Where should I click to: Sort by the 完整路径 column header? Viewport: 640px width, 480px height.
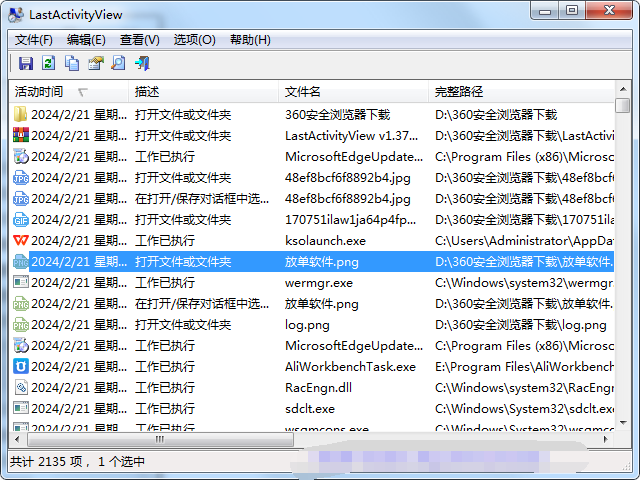point(521,92)
